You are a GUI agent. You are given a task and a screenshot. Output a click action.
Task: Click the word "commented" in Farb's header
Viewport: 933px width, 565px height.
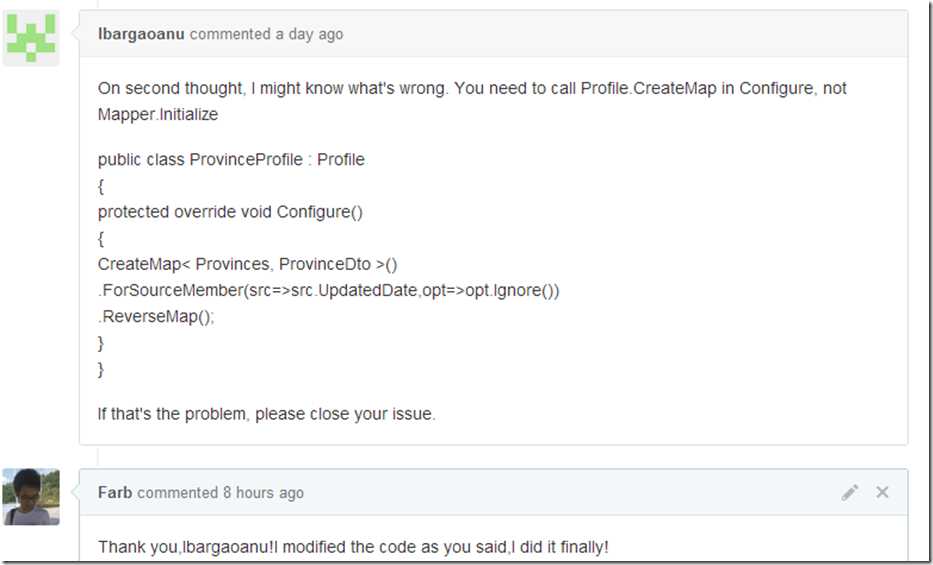coord(177,492)
